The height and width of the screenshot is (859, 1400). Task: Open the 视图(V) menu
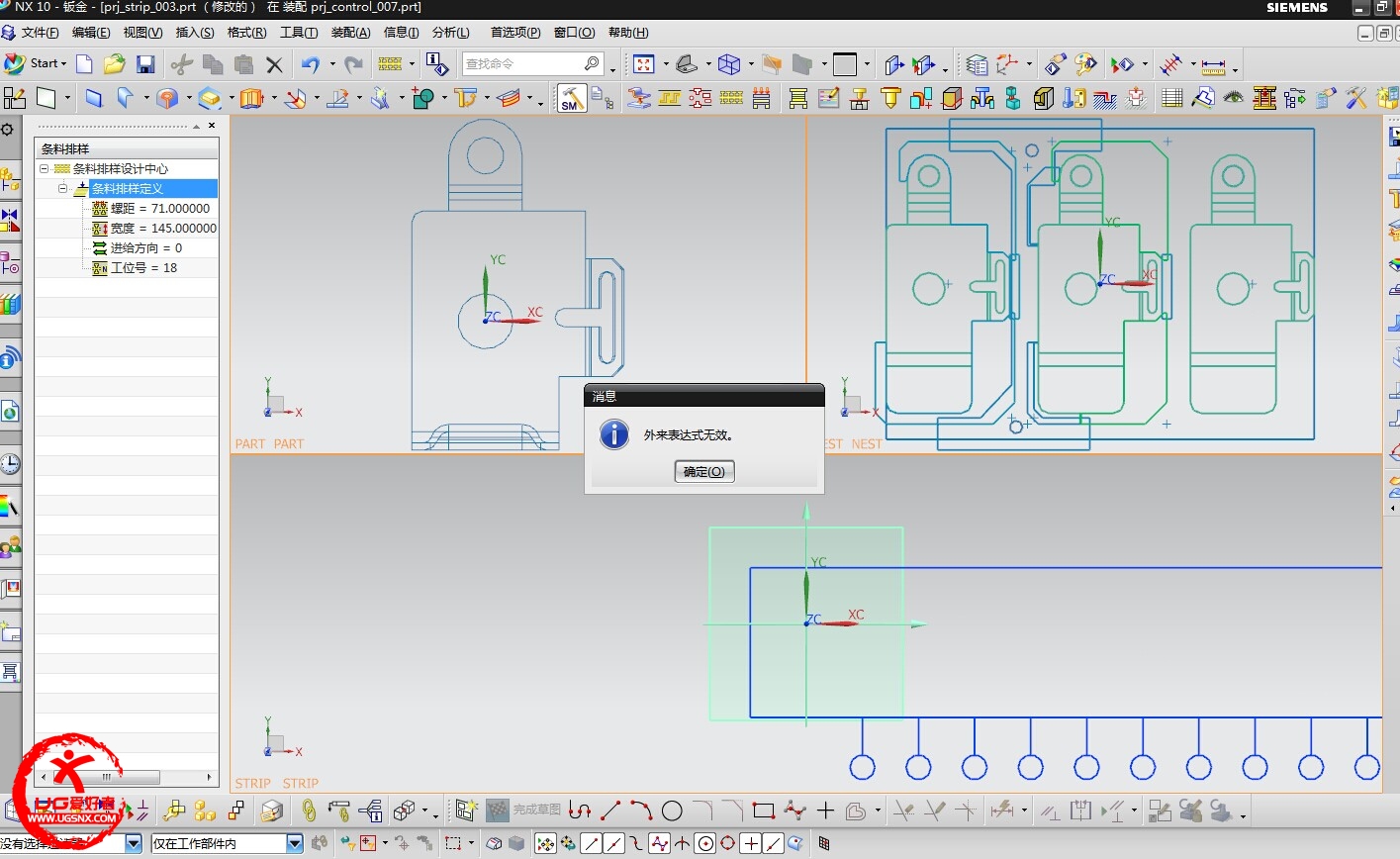point(142,33)
